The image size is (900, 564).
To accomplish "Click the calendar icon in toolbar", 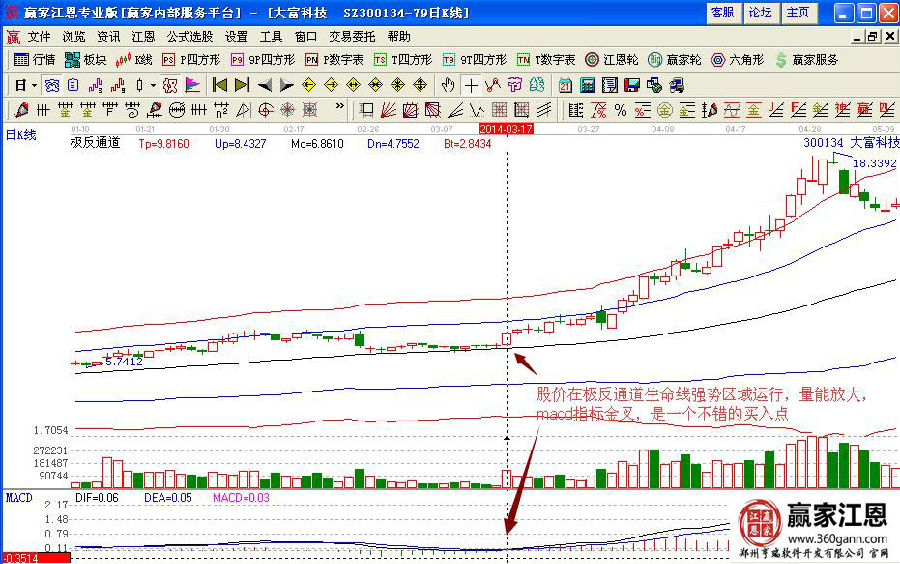I will [x=566, y=85].
